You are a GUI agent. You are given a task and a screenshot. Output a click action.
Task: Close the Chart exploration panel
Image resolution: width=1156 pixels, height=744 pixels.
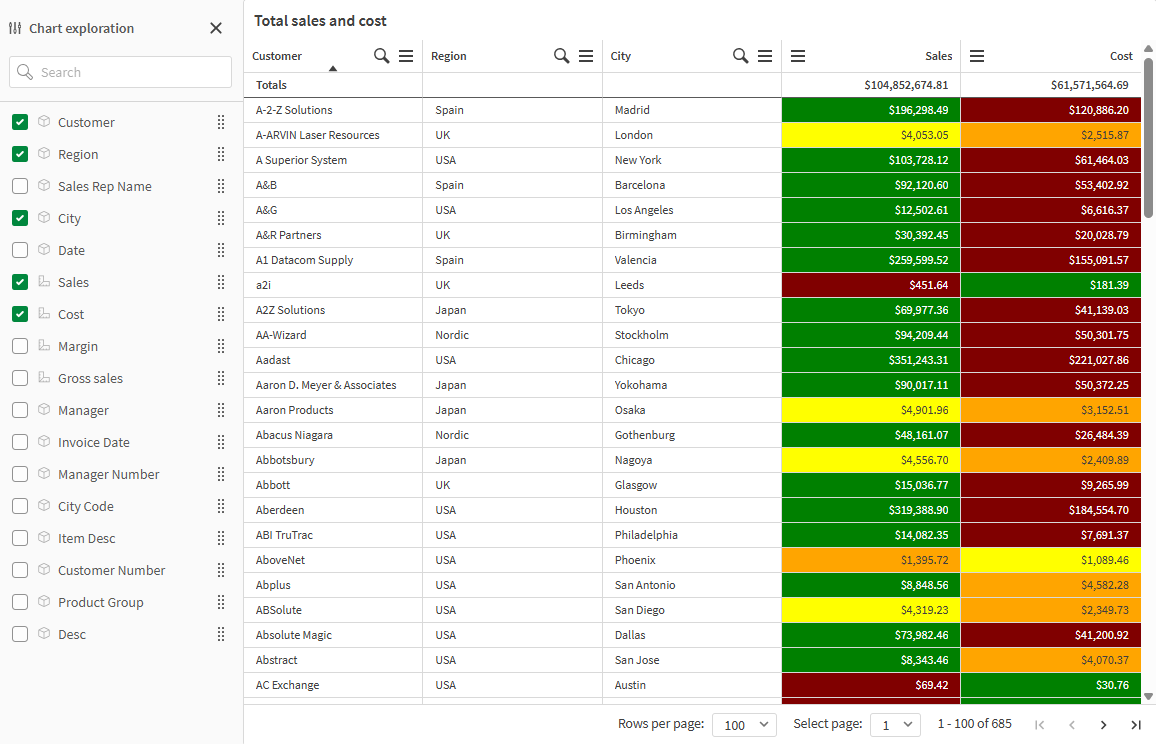[216, 27]
